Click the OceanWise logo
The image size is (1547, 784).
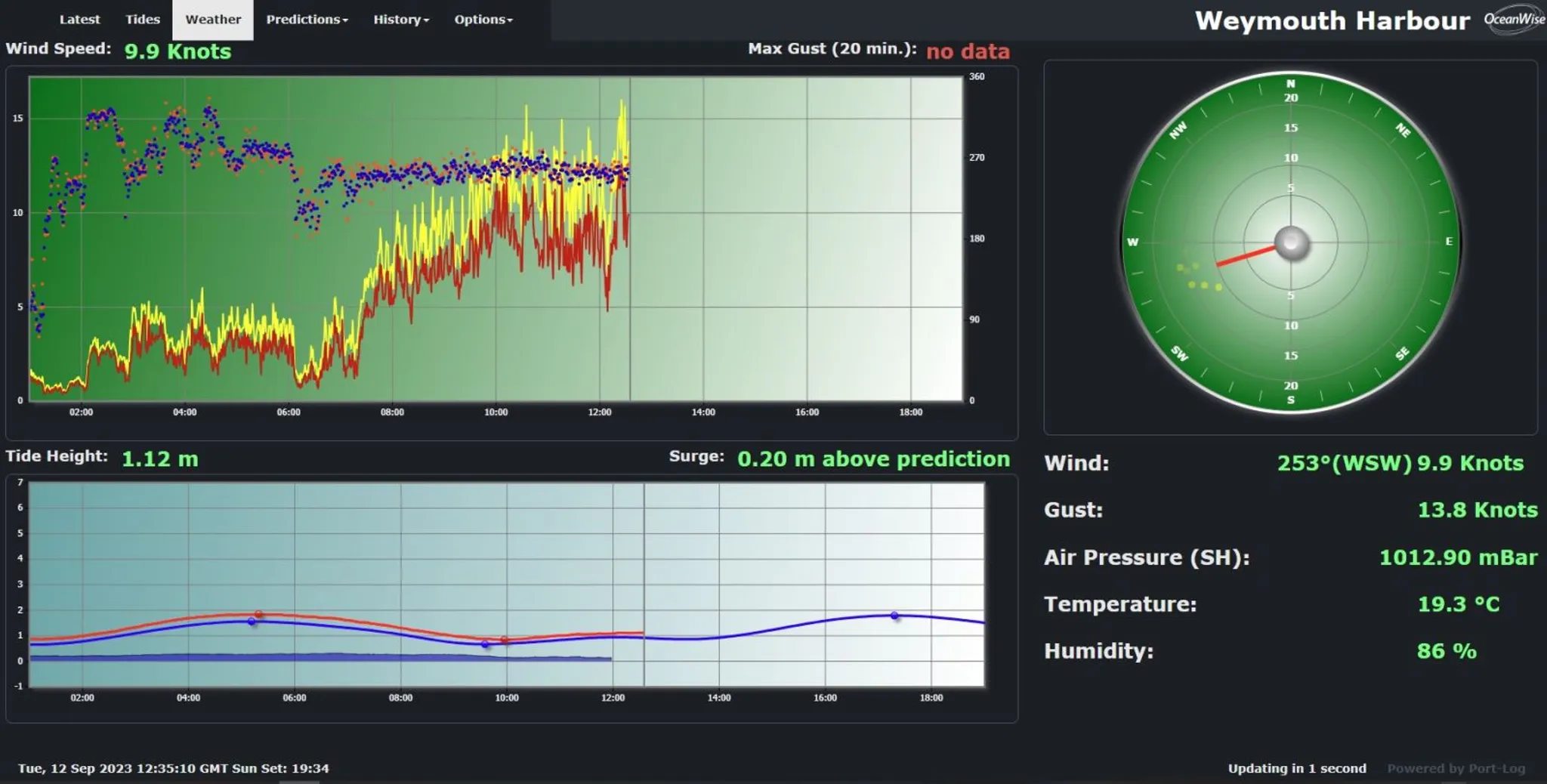click(1514, 20)
